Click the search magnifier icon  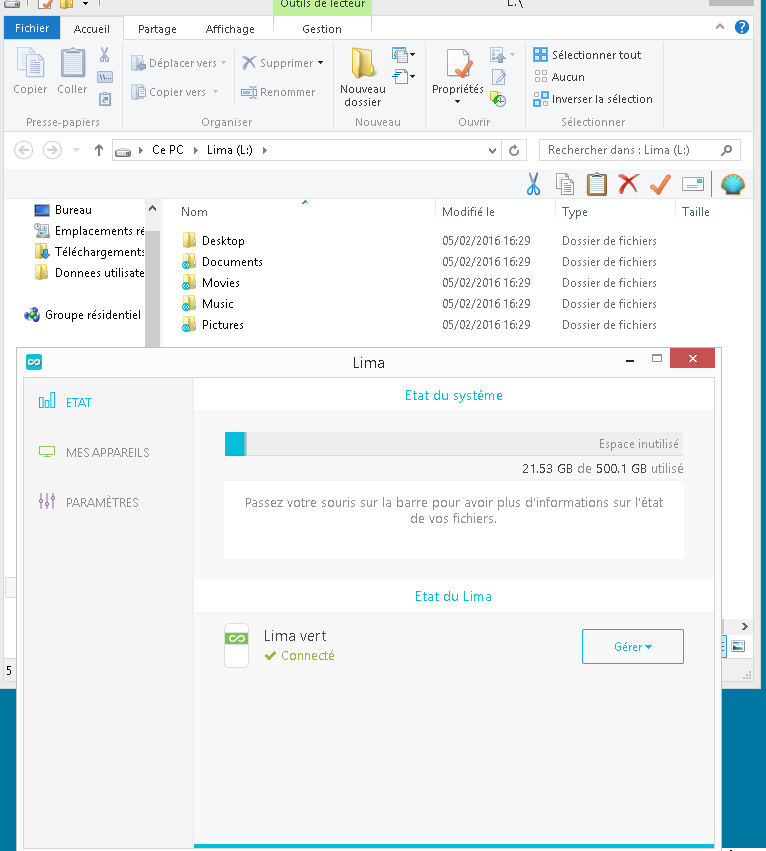tap(726, 150)
